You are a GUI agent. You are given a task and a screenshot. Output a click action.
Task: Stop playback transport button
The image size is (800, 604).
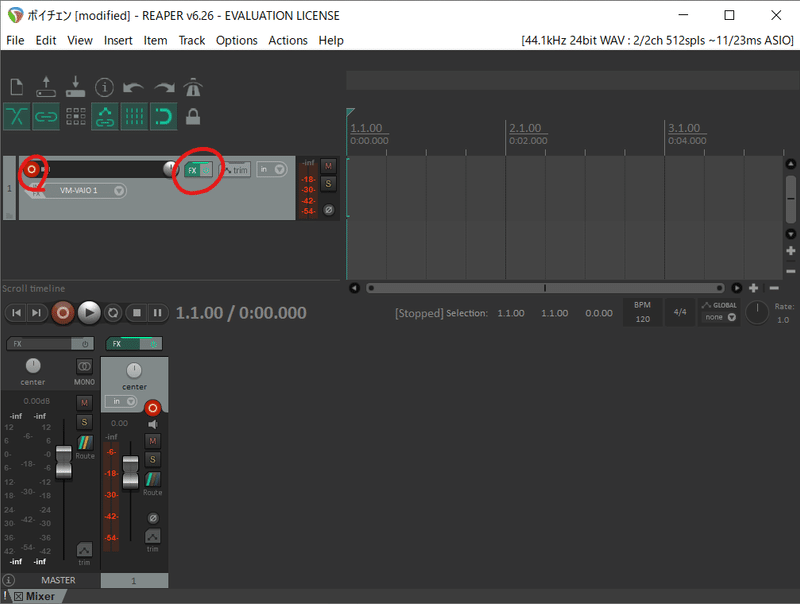(137, 313)
